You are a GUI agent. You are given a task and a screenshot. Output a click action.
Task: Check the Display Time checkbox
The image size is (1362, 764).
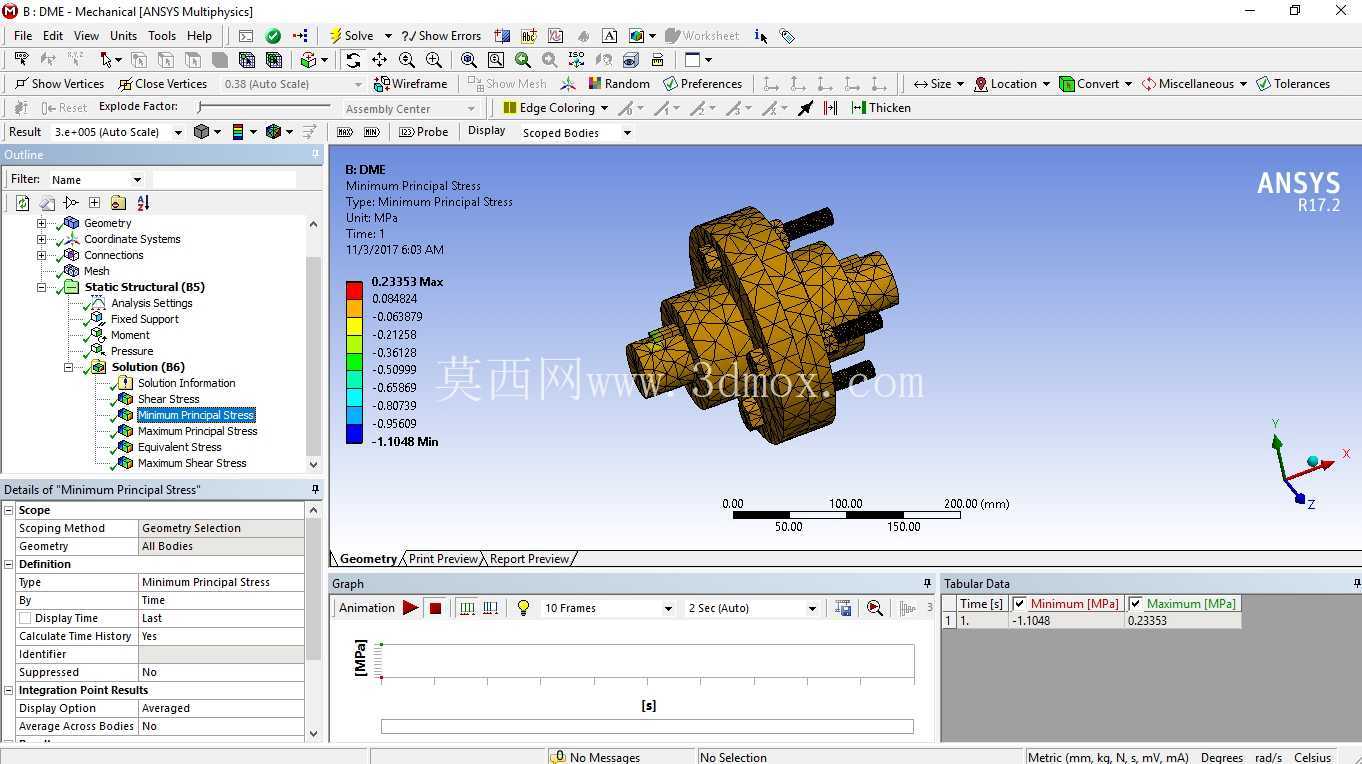[25, 618]
